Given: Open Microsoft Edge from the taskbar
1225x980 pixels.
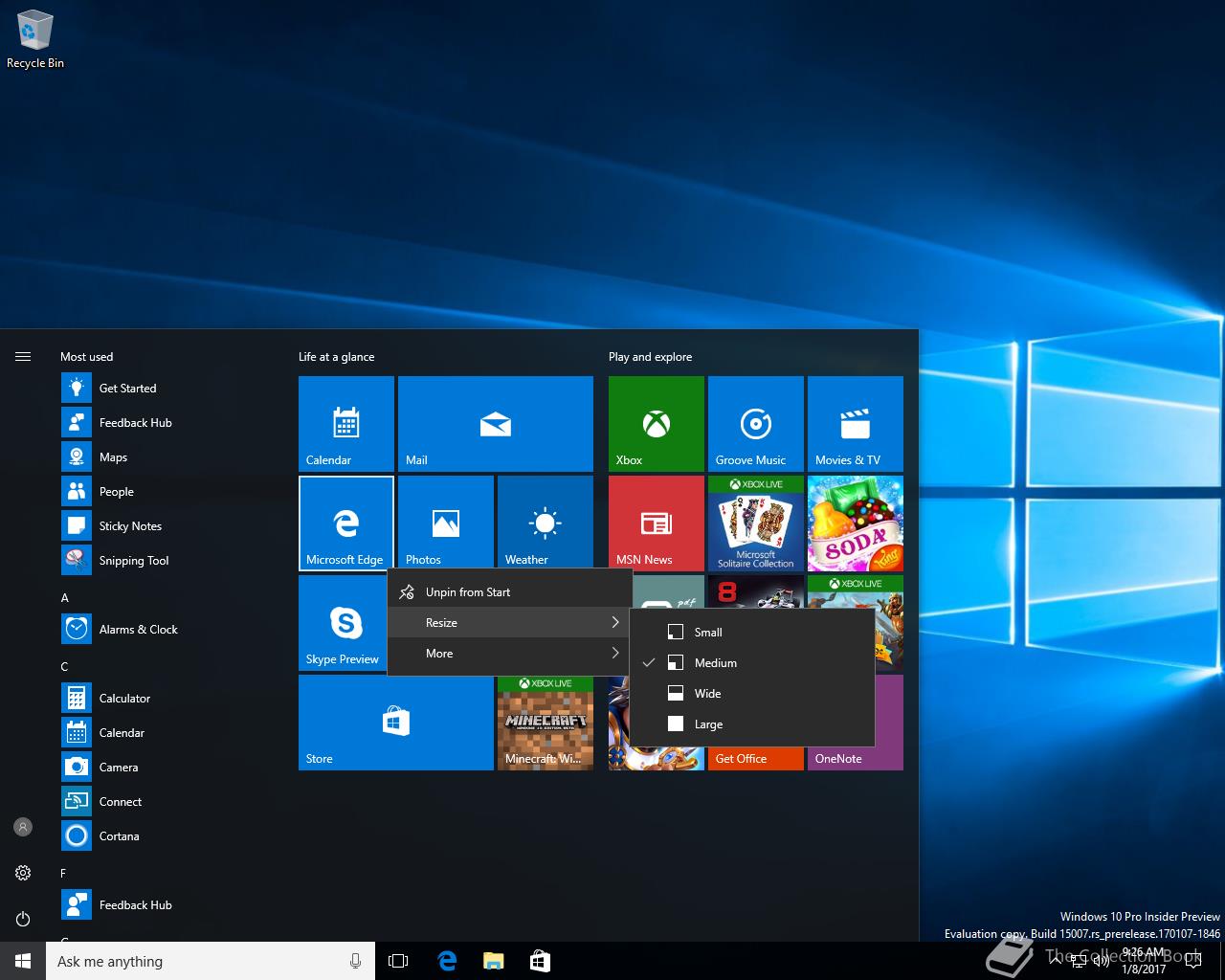Looking at the screenshot, I should coord(446,961).
